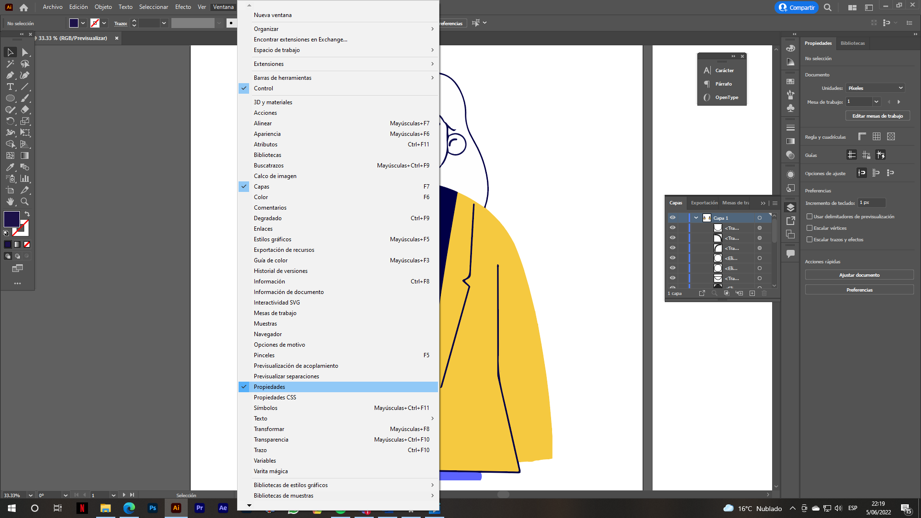Viewport: 921px width, 518px height.
Task: Open Carácter in the floating type panel
Action: pyautogui.click(x=724, y=71)
